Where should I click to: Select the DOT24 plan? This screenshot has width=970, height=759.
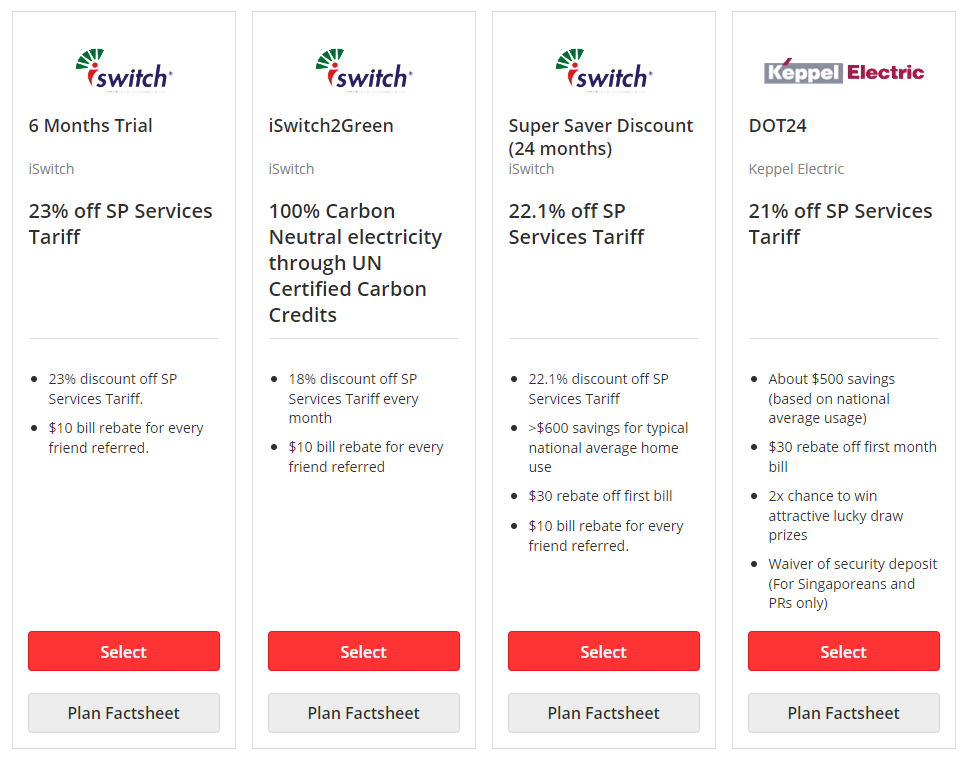pos(844,651)
